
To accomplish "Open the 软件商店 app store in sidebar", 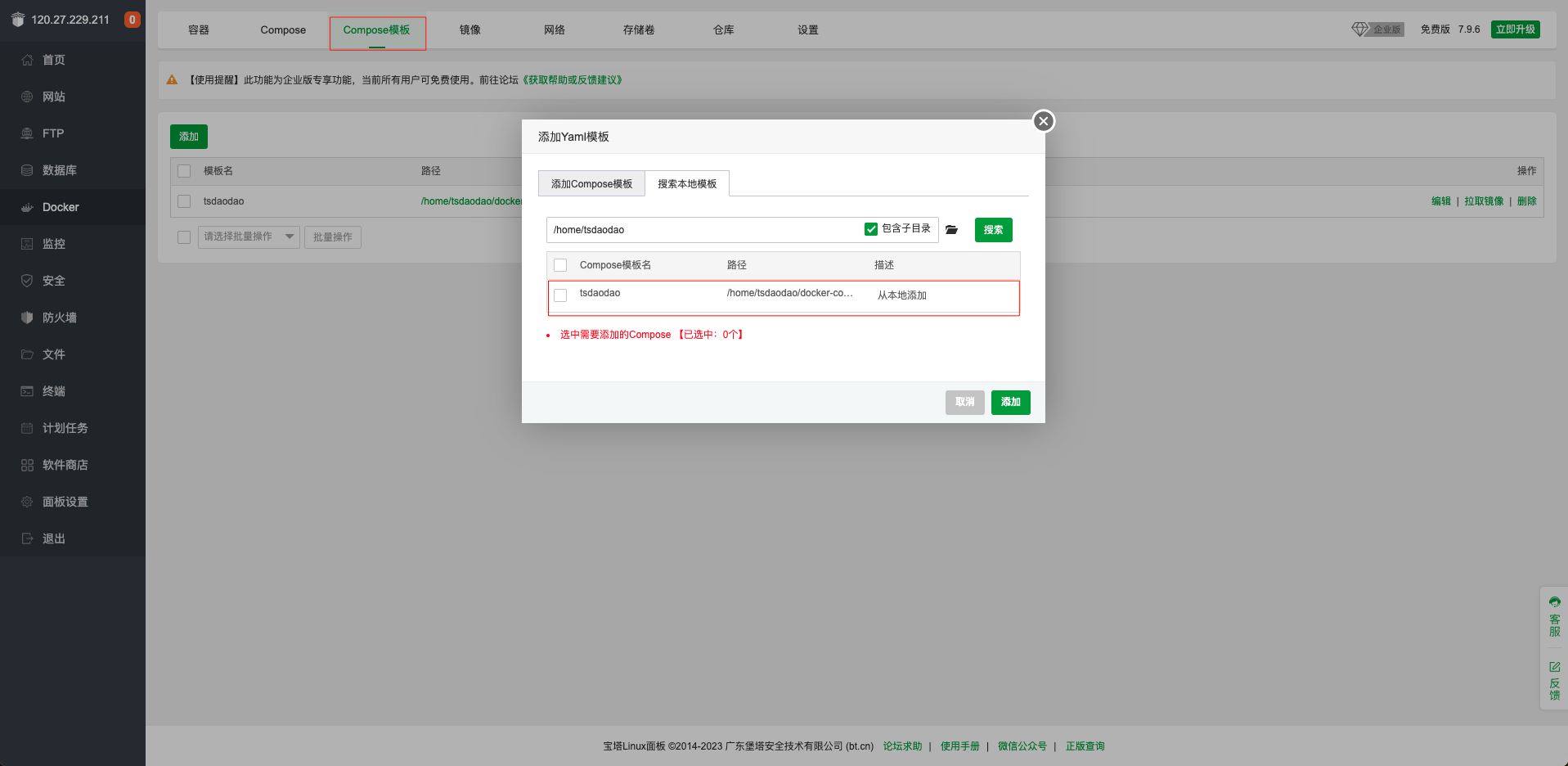I will (x=64, y=465).
